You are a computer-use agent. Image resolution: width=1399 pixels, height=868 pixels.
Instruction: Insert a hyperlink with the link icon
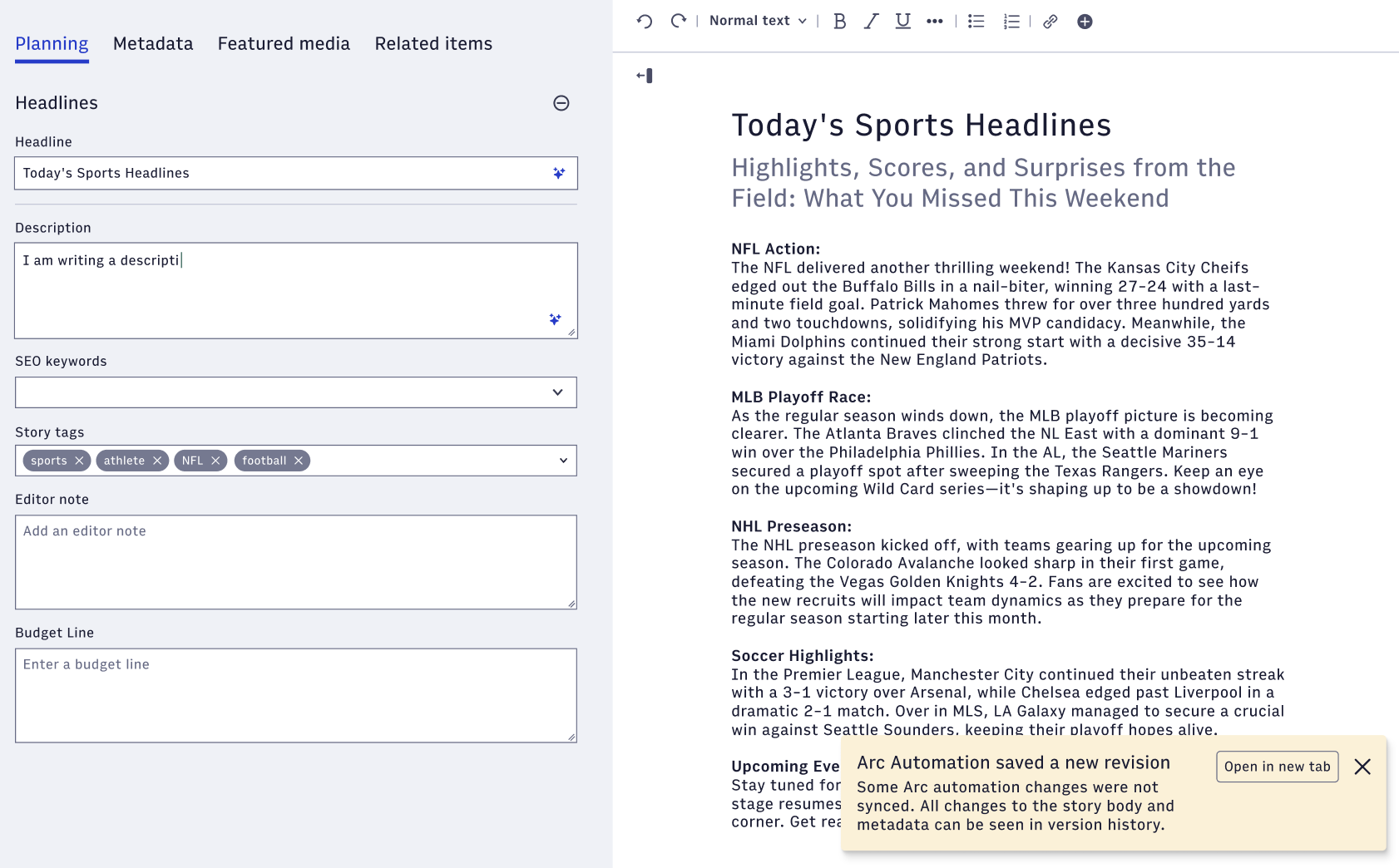point(1050,22)
